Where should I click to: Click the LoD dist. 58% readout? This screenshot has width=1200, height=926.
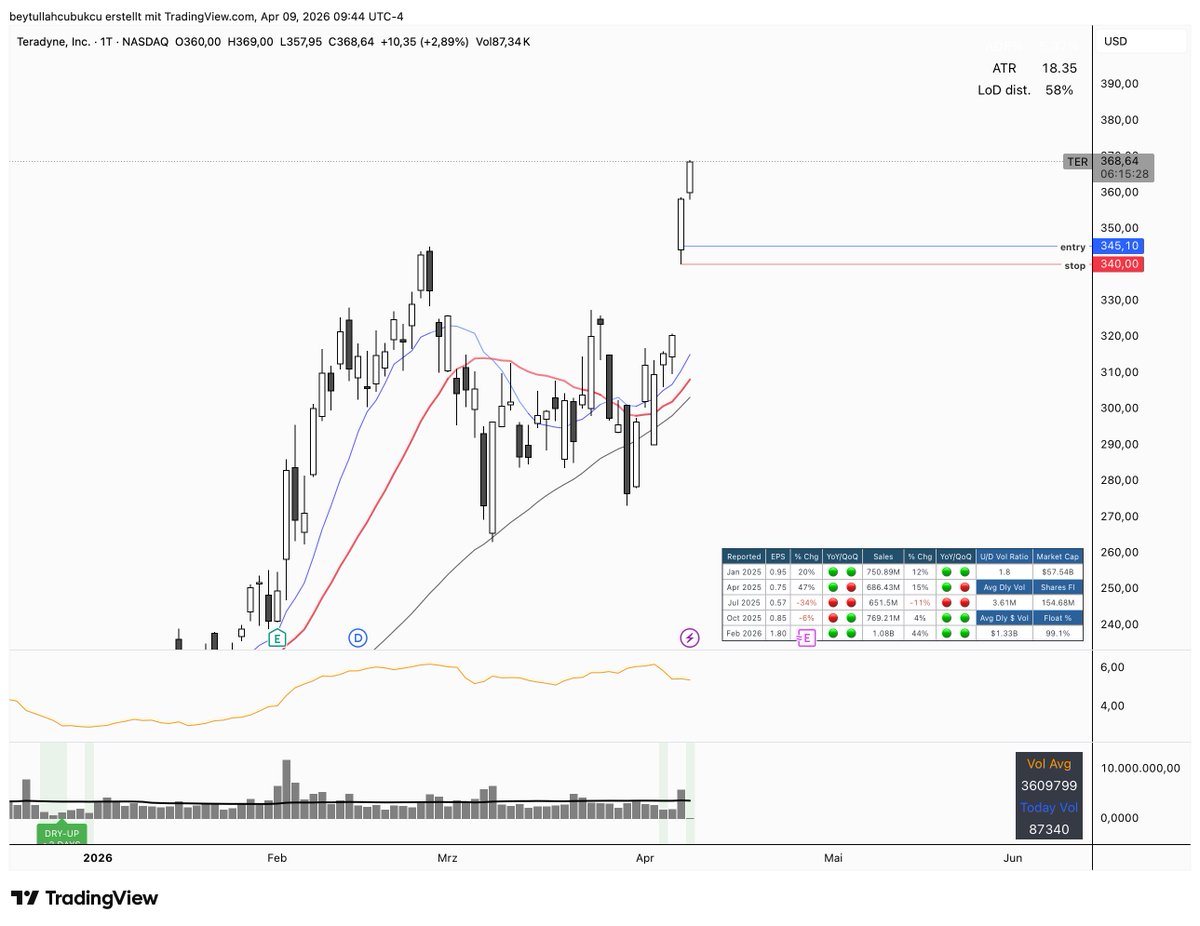(x=1025, y=90)
